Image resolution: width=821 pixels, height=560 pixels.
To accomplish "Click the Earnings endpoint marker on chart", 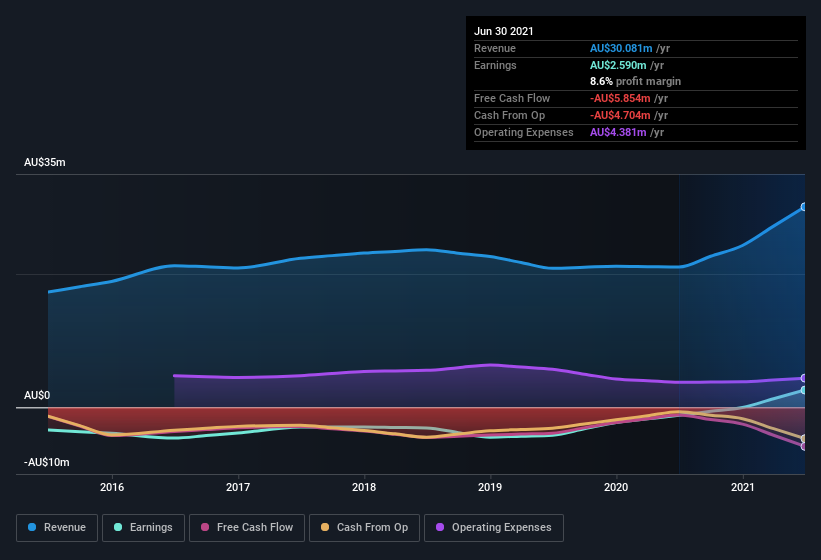I will pyautogui.click(x=804, y=390).
